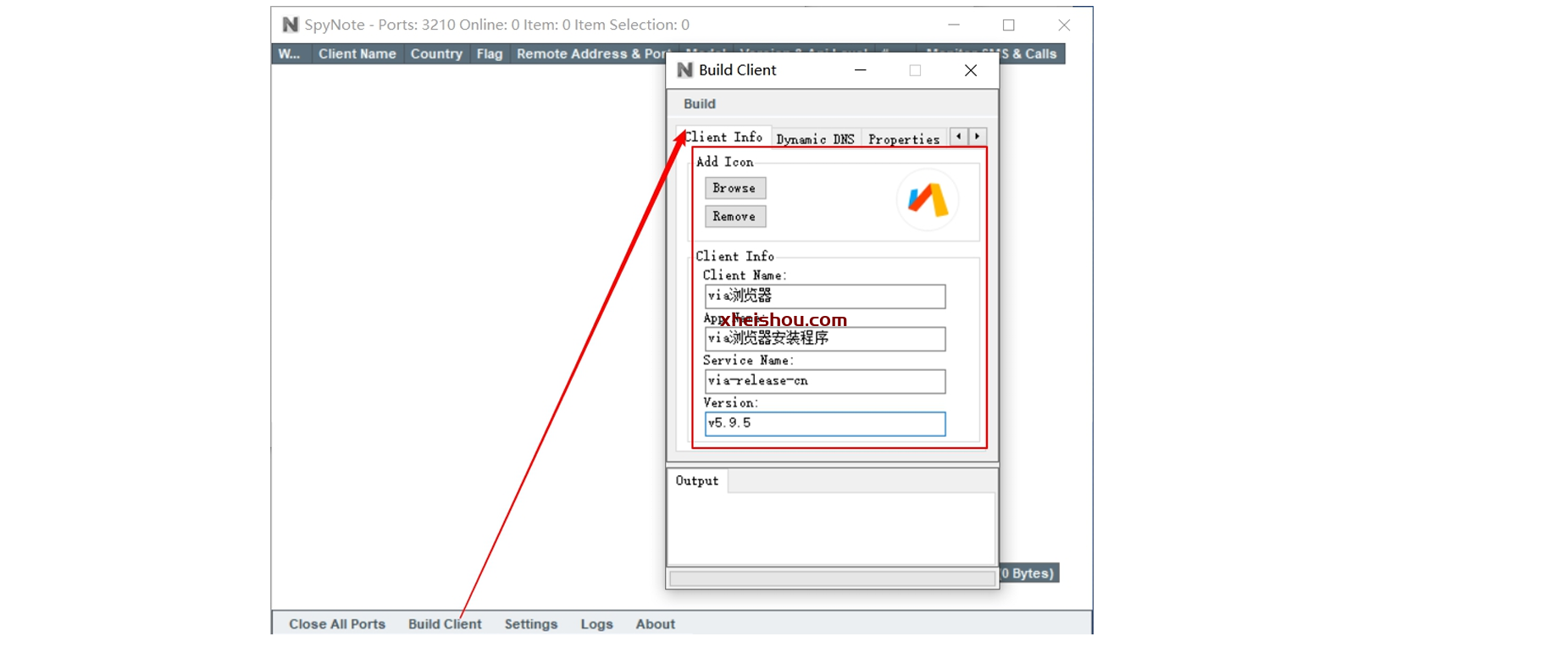Select the Output tab

point(697,481)
